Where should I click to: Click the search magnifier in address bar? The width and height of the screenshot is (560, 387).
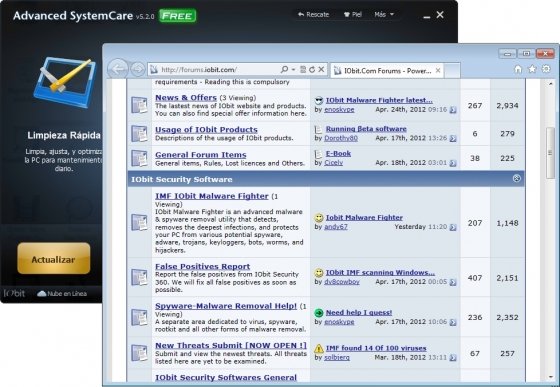click(x=284, y=69)
